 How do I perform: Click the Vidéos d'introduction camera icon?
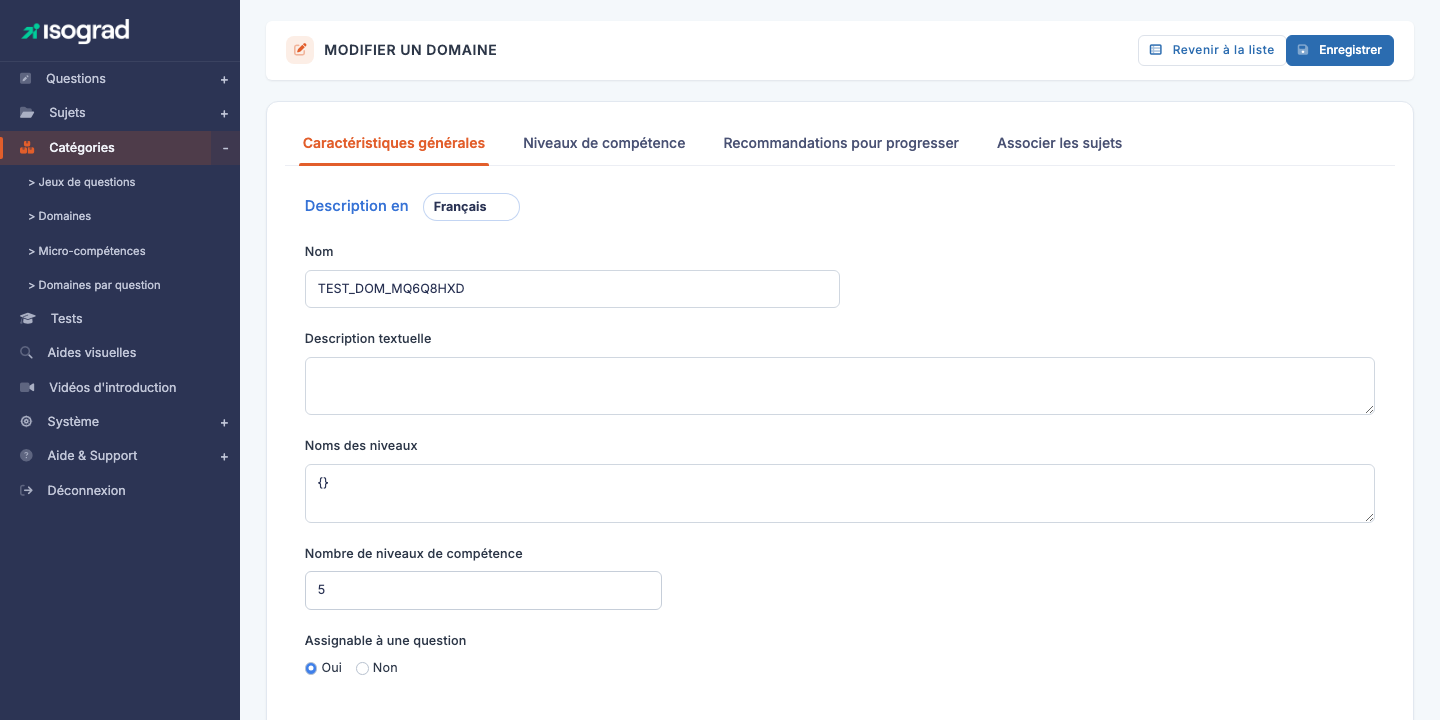27,387
